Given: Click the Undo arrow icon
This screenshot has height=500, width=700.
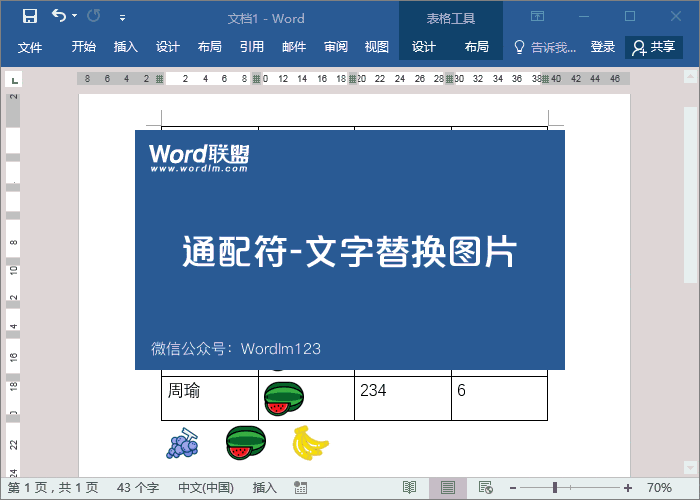Looking at the screenshot, I should (59, 16).
